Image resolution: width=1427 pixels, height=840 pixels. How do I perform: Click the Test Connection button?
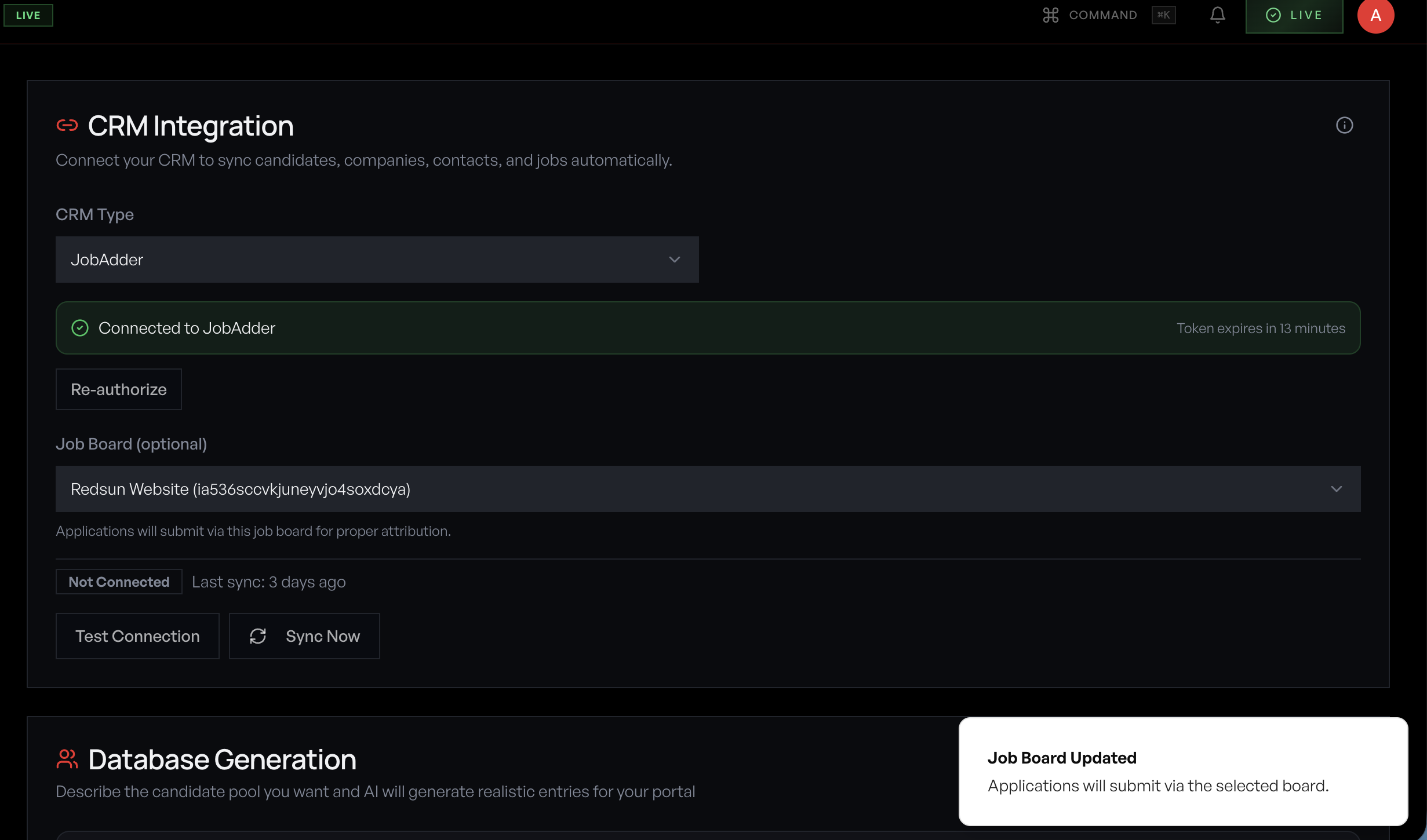(137, 636)
